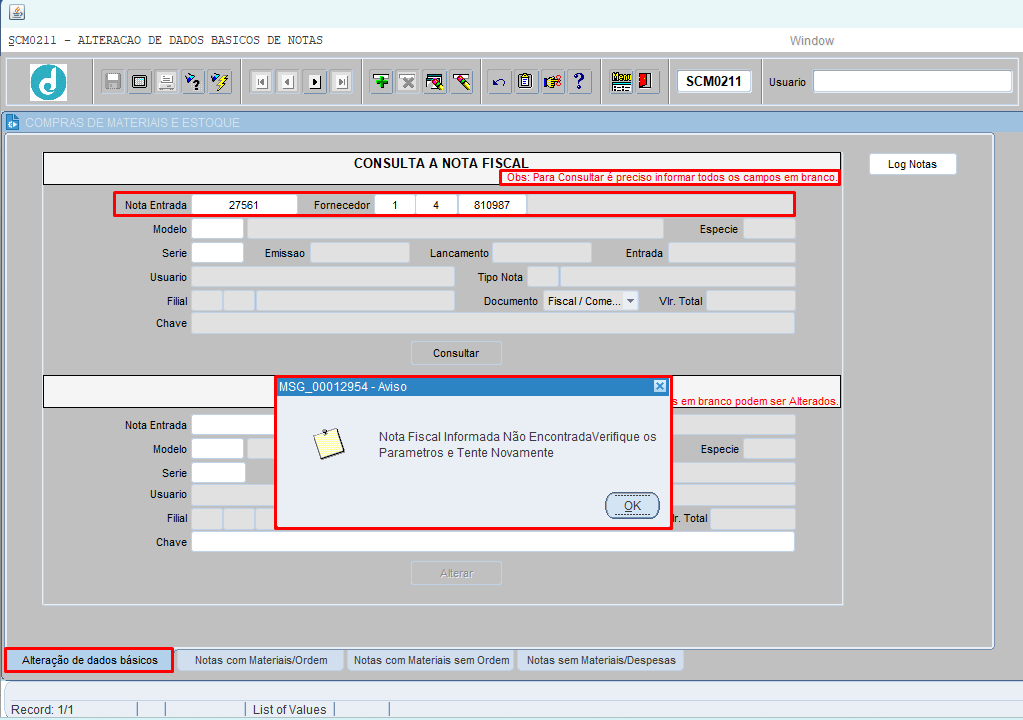
Task: Click the Menu icon in toolbar
Action: 621,82
